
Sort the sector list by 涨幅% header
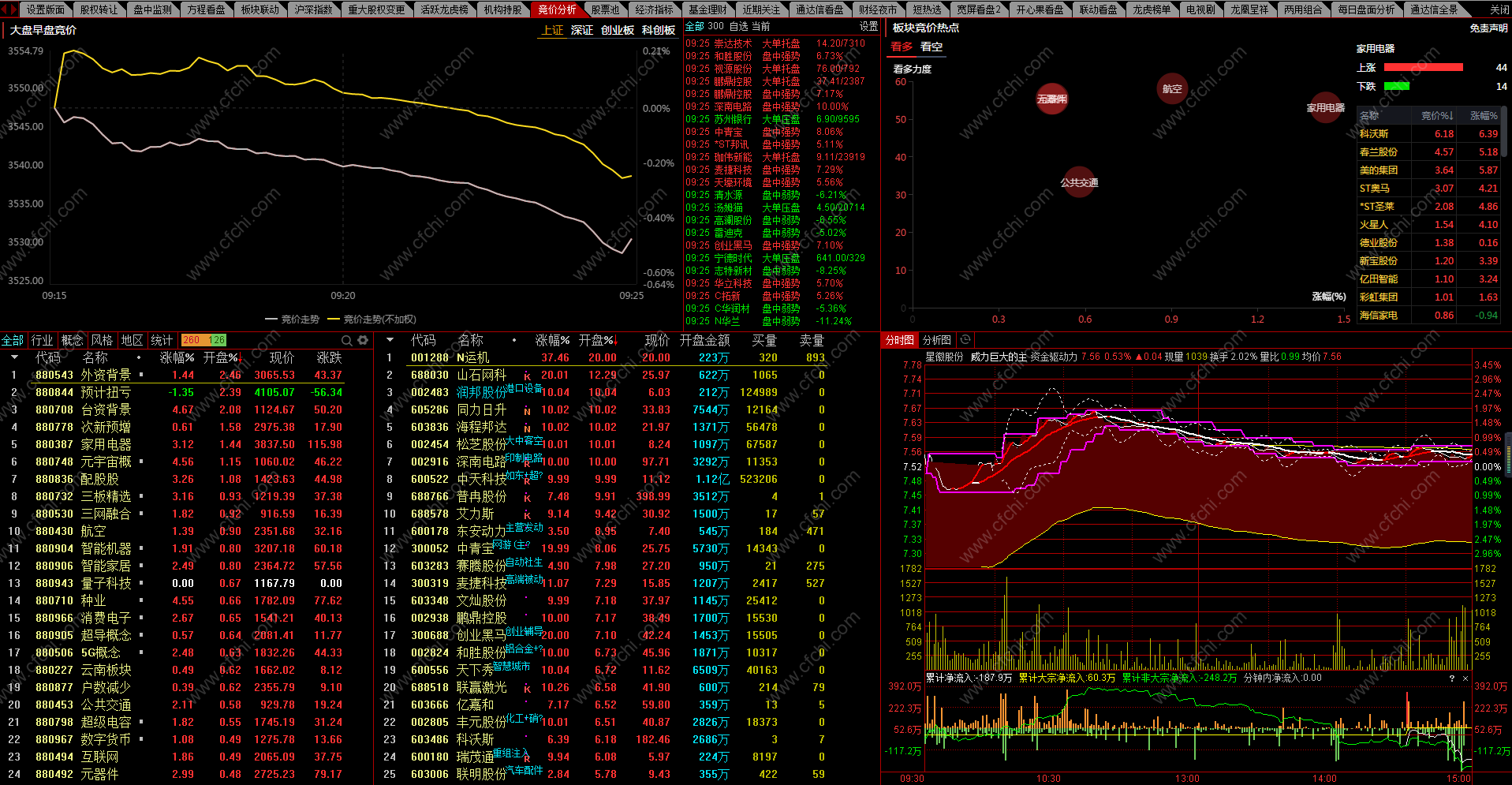click(x=177, y=357)
